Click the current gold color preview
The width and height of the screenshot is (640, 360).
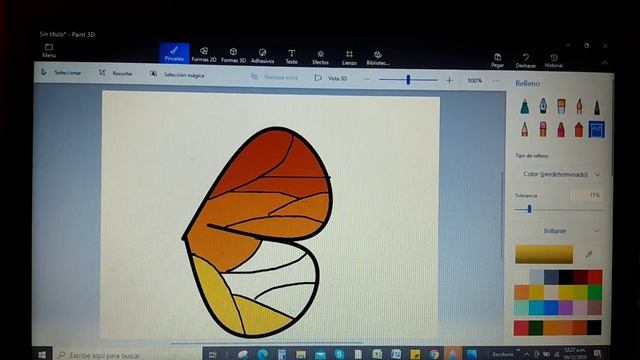pos(544,254)
